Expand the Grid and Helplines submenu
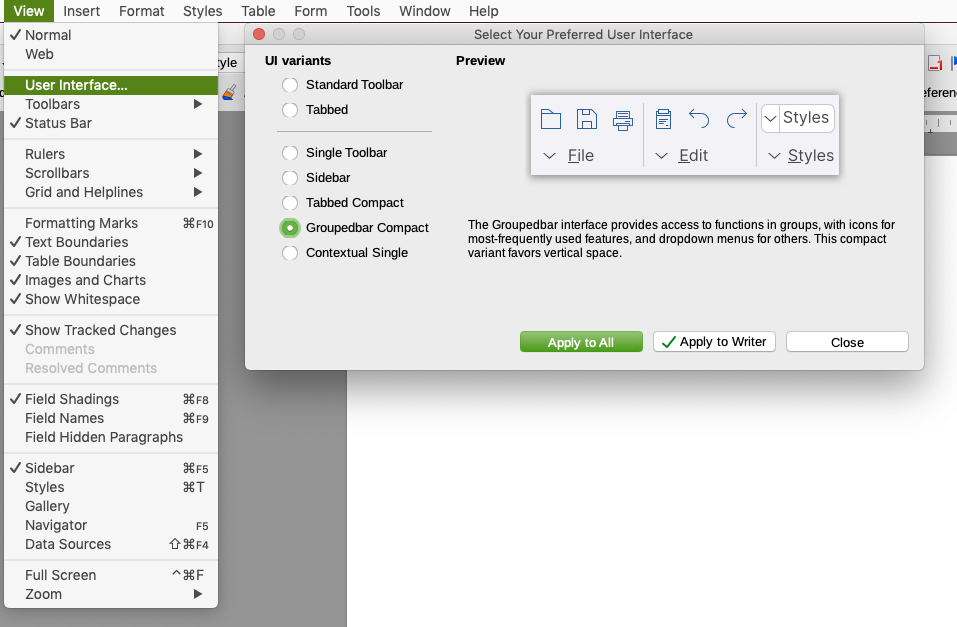 [x=110, y=192]
